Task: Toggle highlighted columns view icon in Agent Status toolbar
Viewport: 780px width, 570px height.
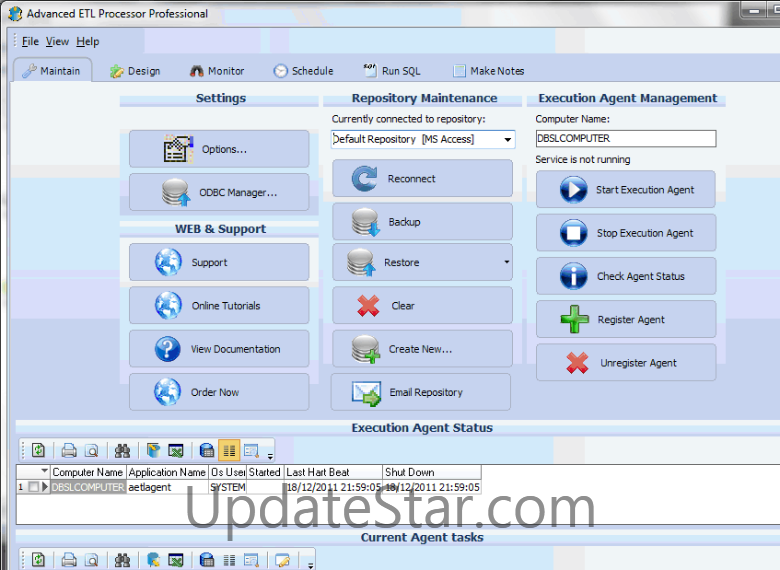Action: pyautogui.click(x=229, y=451)
